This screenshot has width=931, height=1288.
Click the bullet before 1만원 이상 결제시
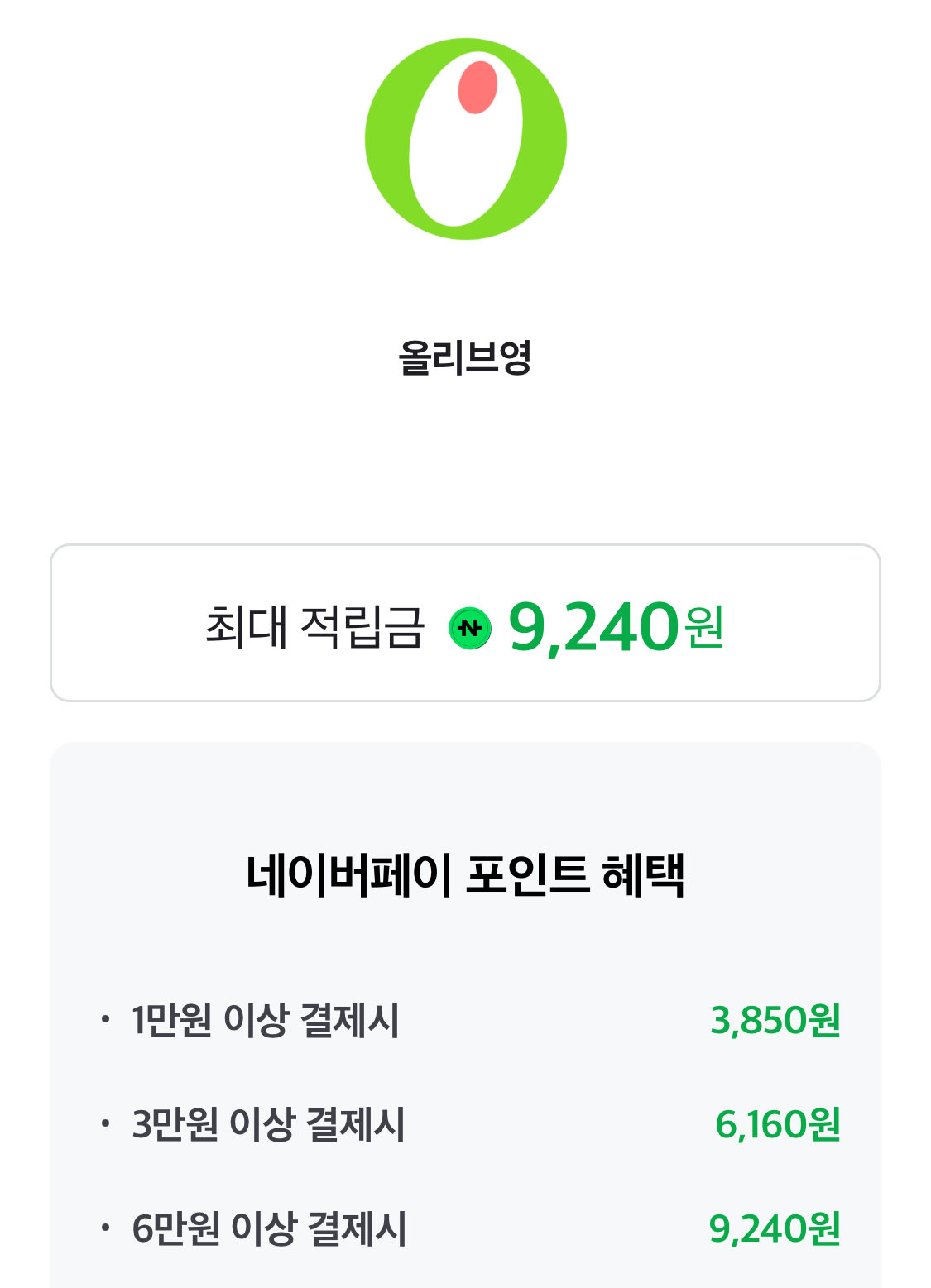(x=104, y=1019)
